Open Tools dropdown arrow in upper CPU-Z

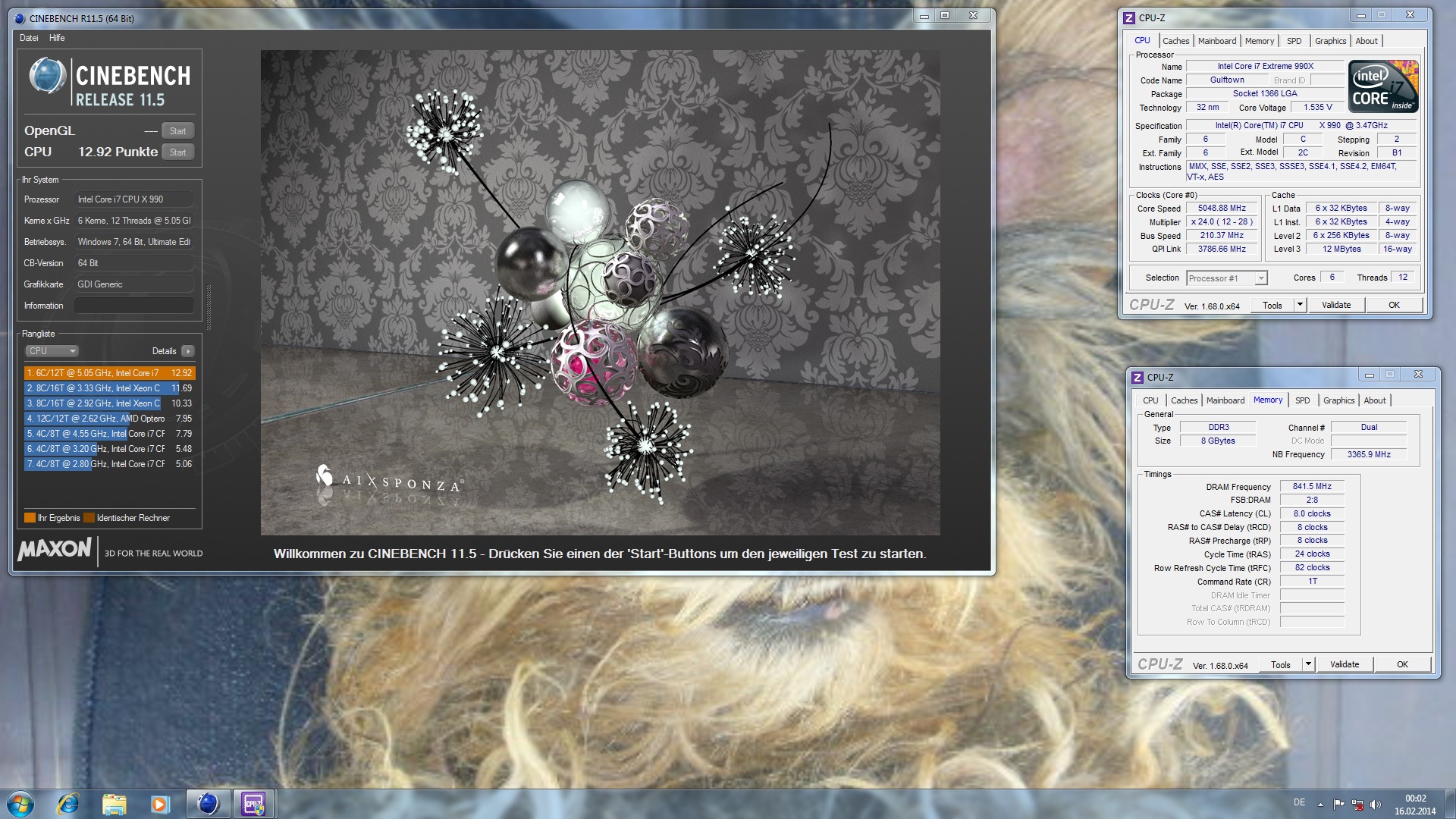tap(1300, 305)
